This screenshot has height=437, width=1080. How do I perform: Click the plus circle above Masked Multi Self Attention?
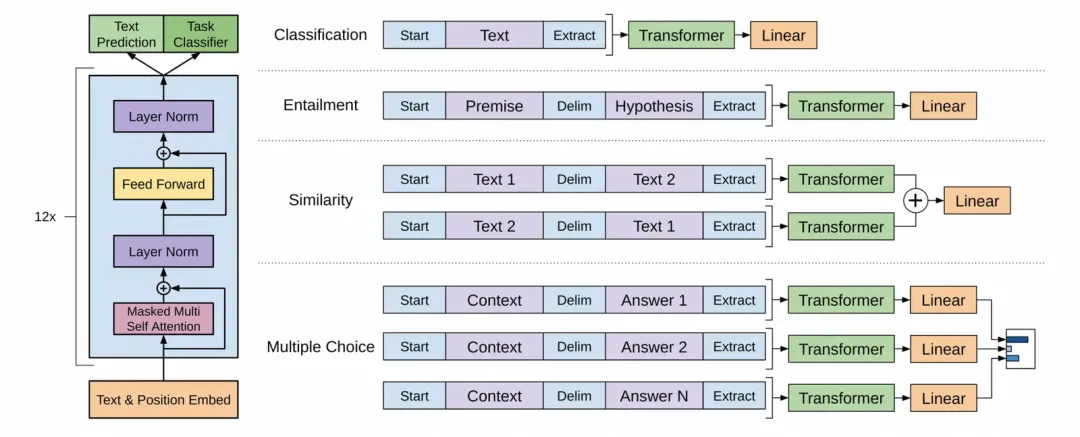pyautogui.click(x=164, y=288)
